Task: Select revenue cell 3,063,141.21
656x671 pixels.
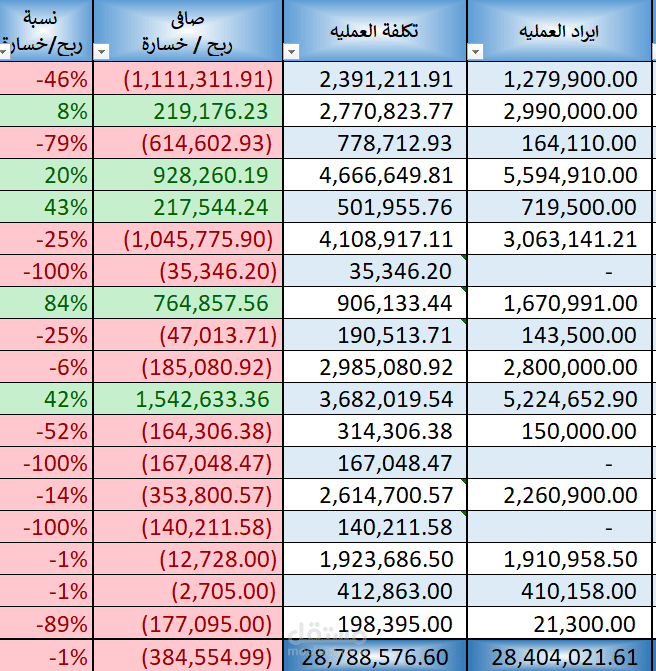Action: coord(559,239)
